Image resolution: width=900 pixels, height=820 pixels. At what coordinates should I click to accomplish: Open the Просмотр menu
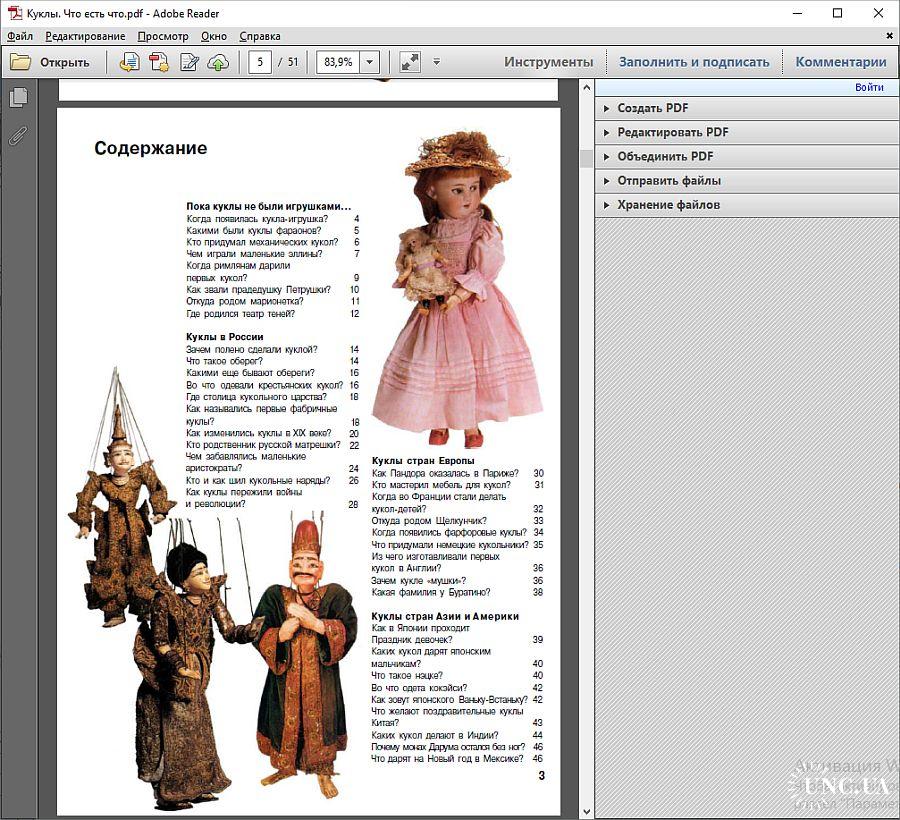coord(163,36)
